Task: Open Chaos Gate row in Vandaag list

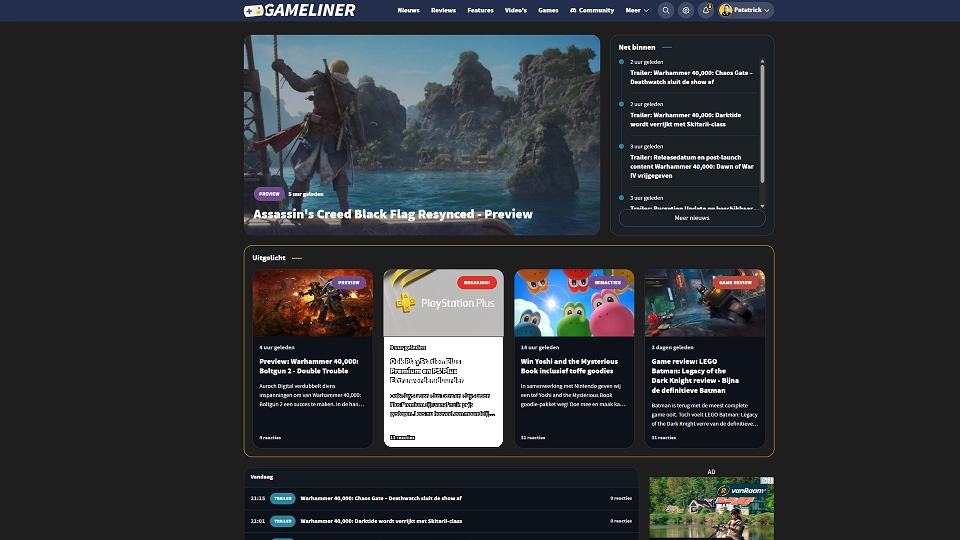Action: pos(441,498)
